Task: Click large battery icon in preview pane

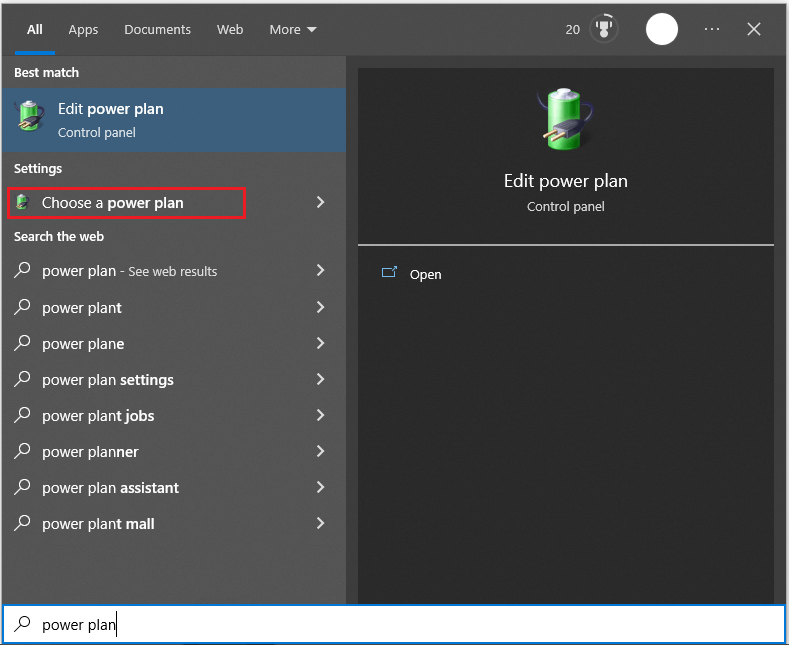Action: 565,119
